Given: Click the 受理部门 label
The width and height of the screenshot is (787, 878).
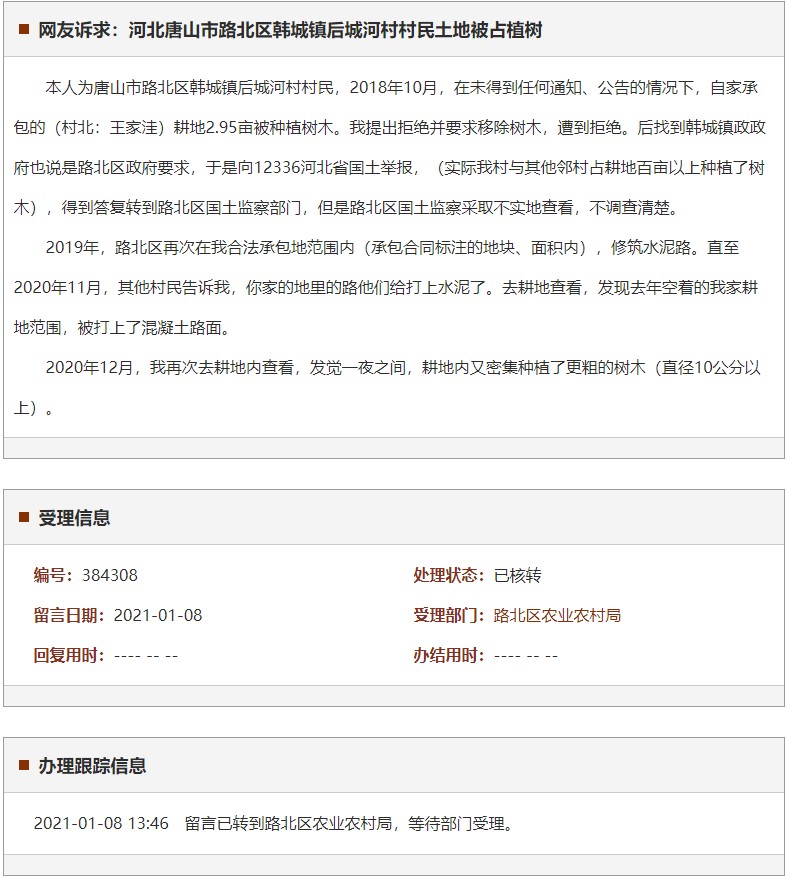Looking at the screenshot, I should pyautogui.click(x=449, y=615).
